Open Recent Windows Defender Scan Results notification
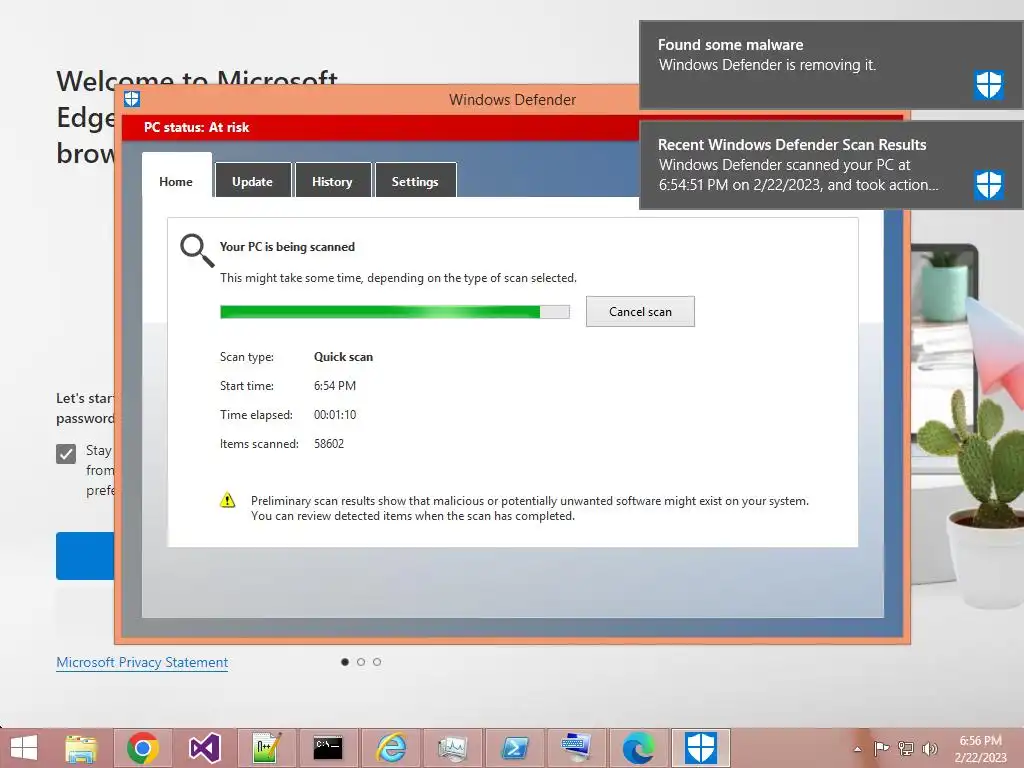 (831, 165)
